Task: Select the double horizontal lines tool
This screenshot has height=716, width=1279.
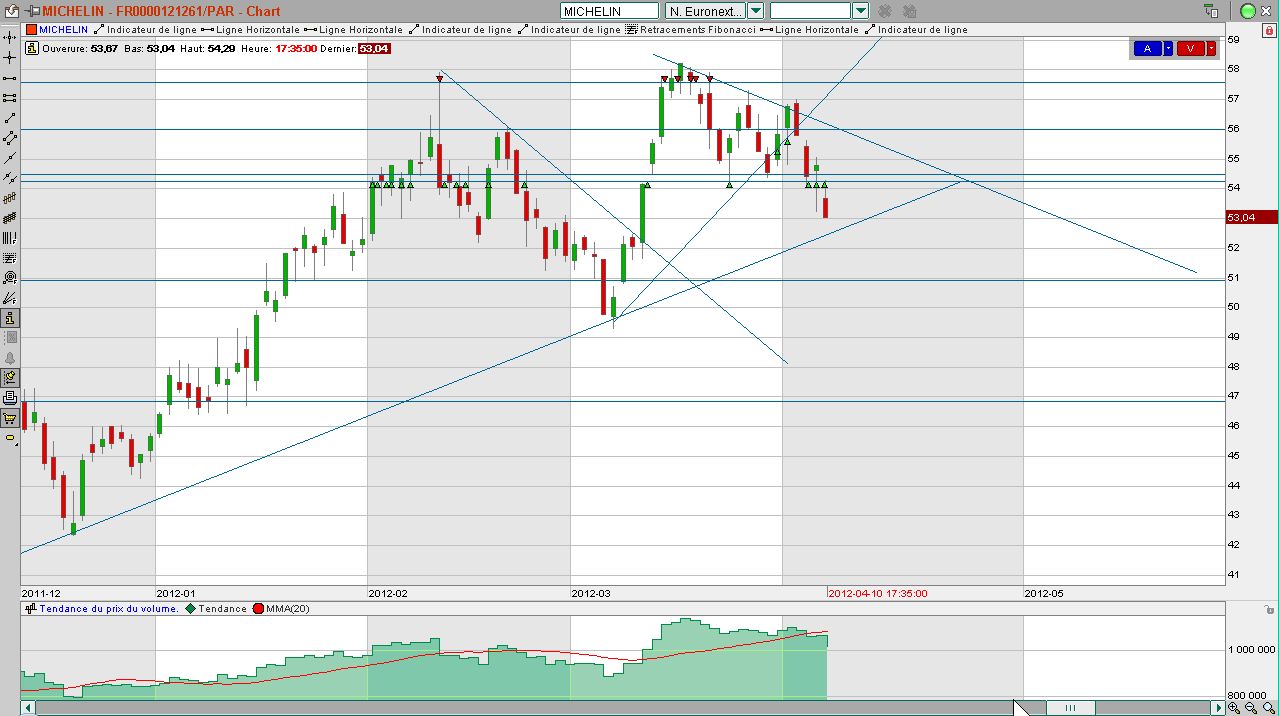Action: pos(10,97)
